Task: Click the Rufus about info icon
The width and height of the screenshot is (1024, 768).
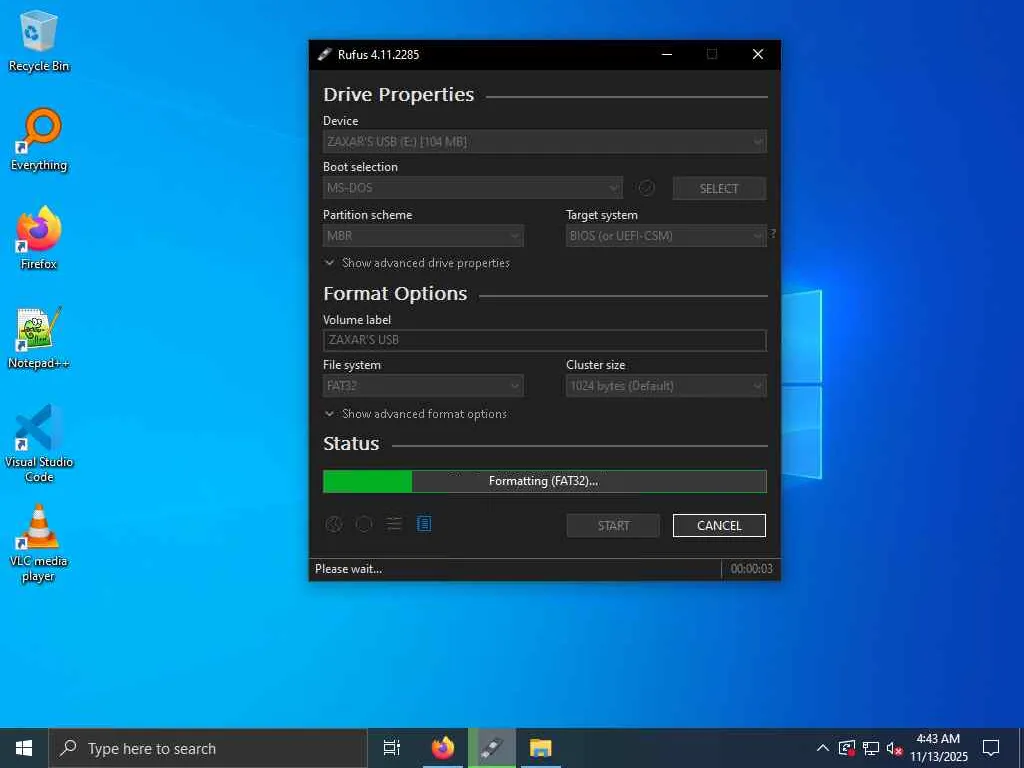Action: coord(364,524)
